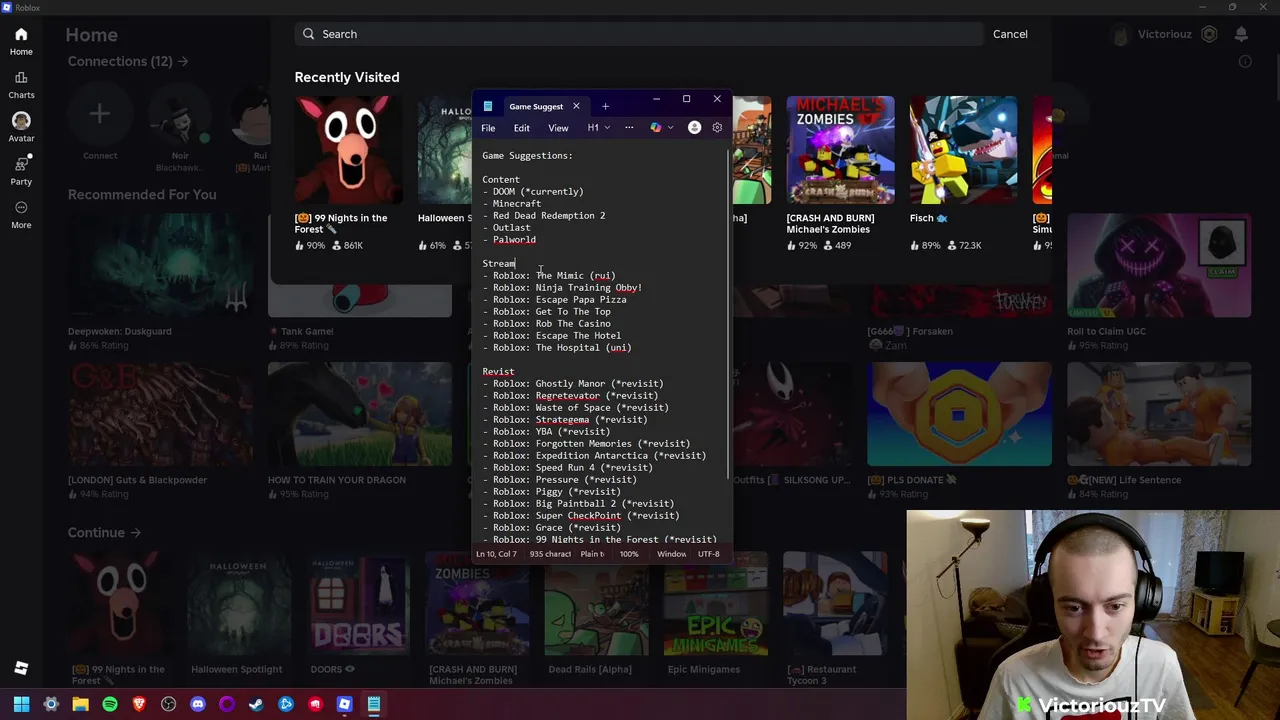Click the 'Red Dead Redemption 2' line
Image resolution: width=1280 pixels, height=720 pixels.
[x=544, y=215]
